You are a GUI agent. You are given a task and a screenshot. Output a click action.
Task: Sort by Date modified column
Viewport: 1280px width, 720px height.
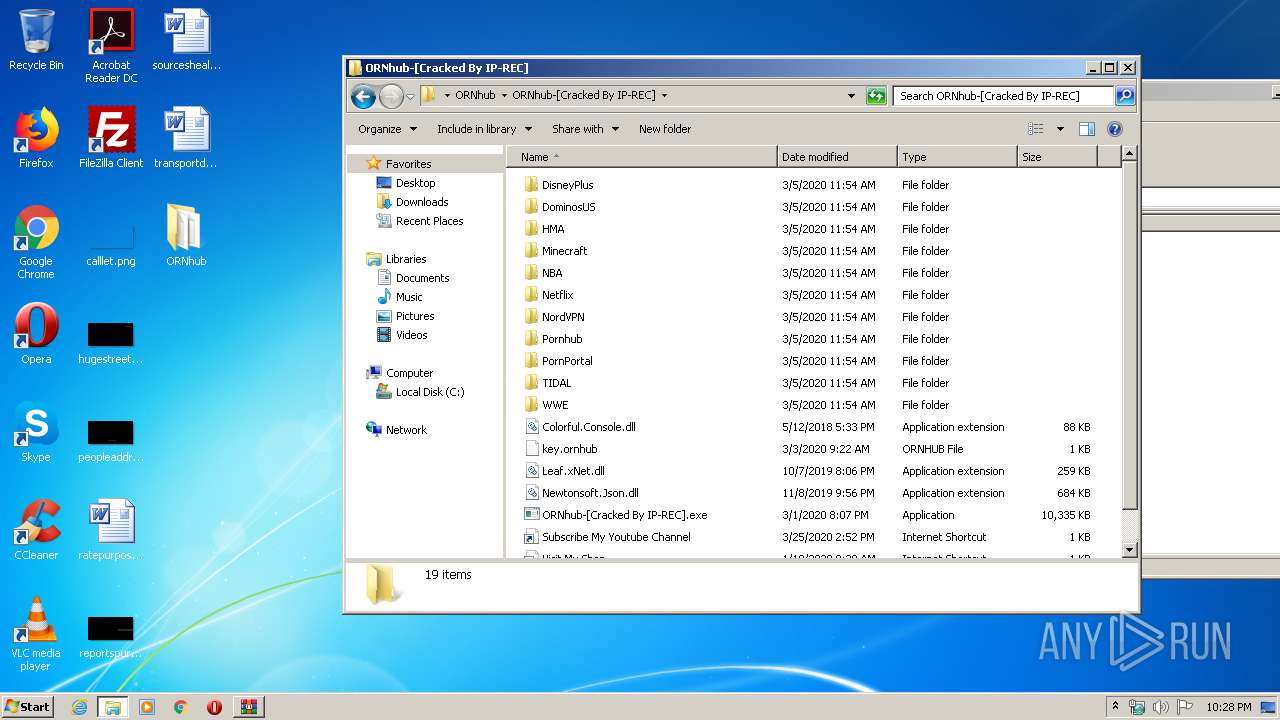point(838,157)
